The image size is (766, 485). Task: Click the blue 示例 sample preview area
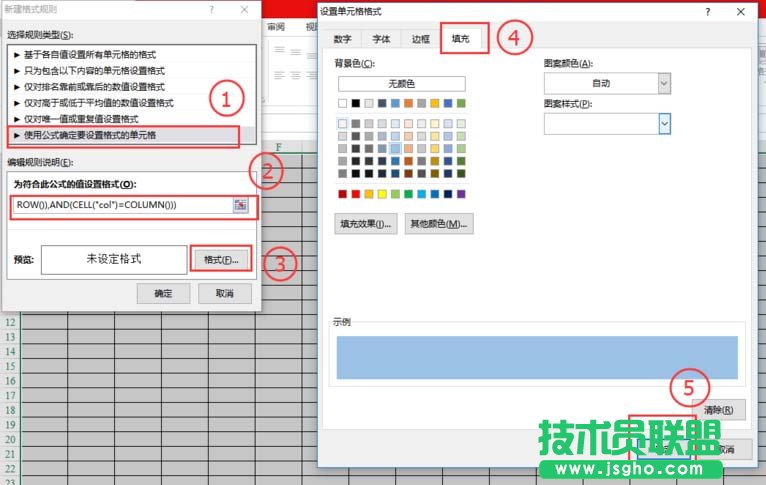(537, 357)
